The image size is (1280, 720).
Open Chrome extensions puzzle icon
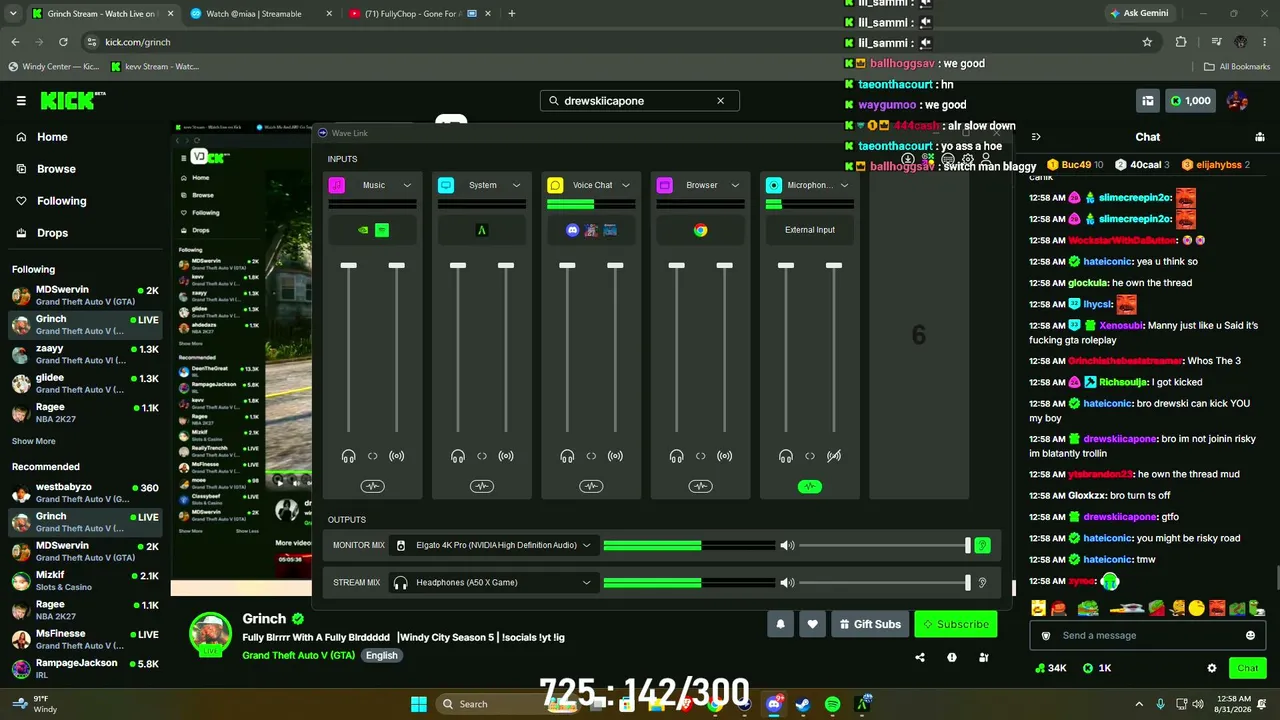tap(1181, 42)
